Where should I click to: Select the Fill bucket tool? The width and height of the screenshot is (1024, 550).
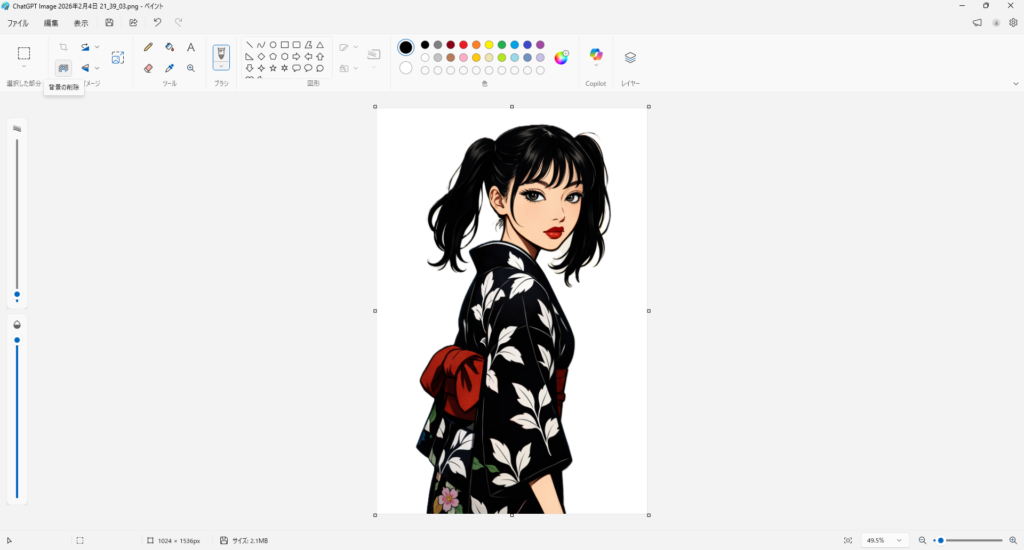169,47
